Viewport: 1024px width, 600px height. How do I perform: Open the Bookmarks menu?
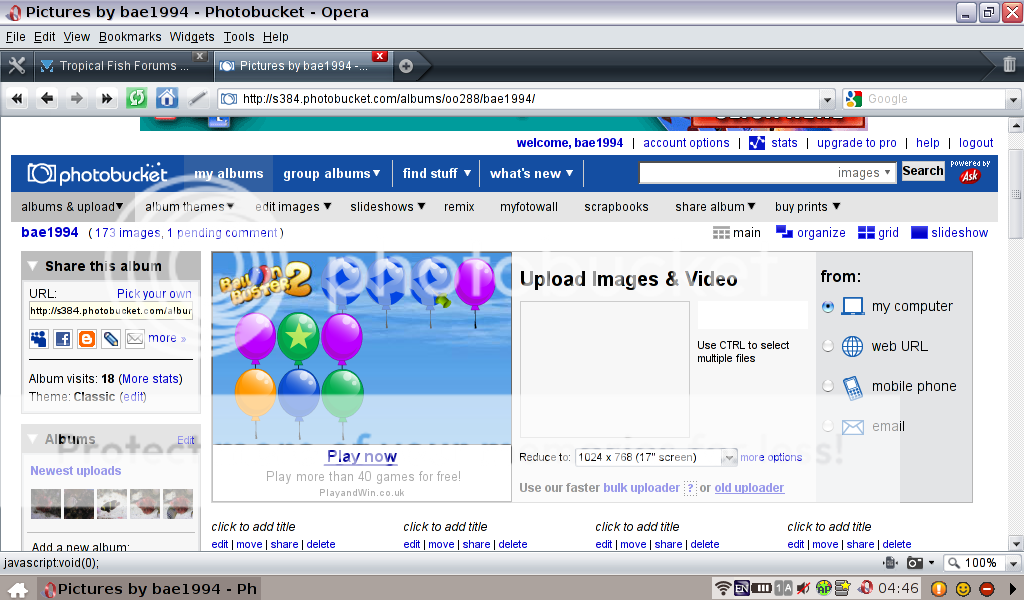(130, 37)
